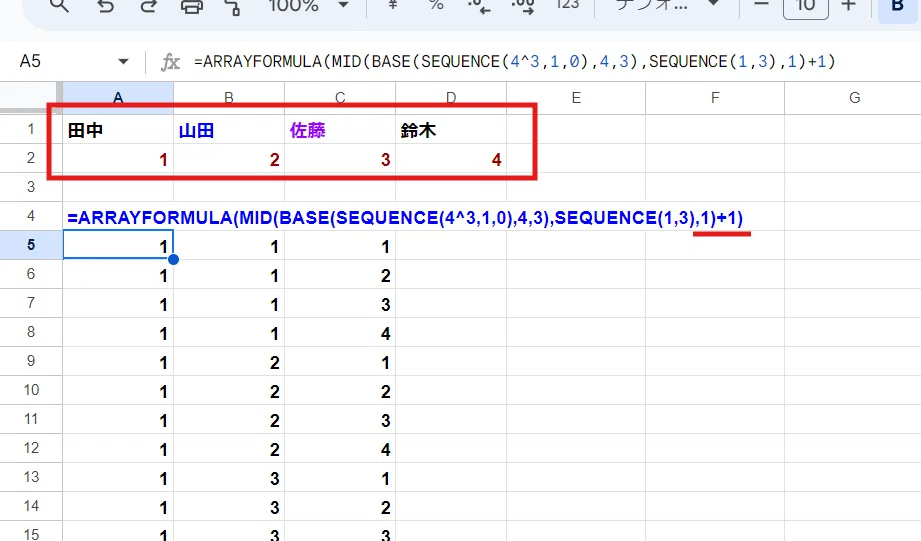Select row 14 header
This screenshot has height=541, width=921.
tap(31, 506)
